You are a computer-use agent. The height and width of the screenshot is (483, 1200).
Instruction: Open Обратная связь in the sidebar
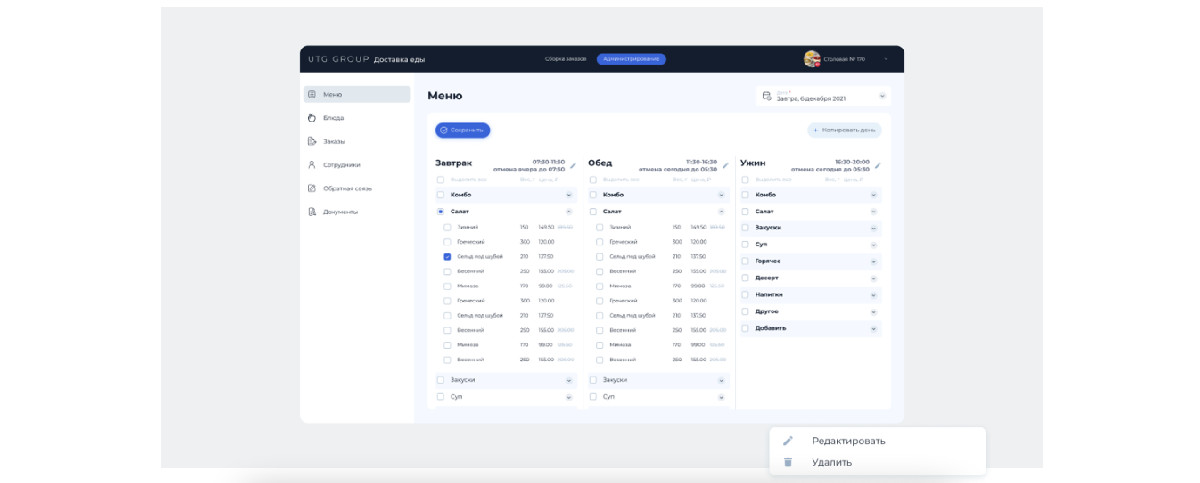pyautogui.click(x=347, y=188)
